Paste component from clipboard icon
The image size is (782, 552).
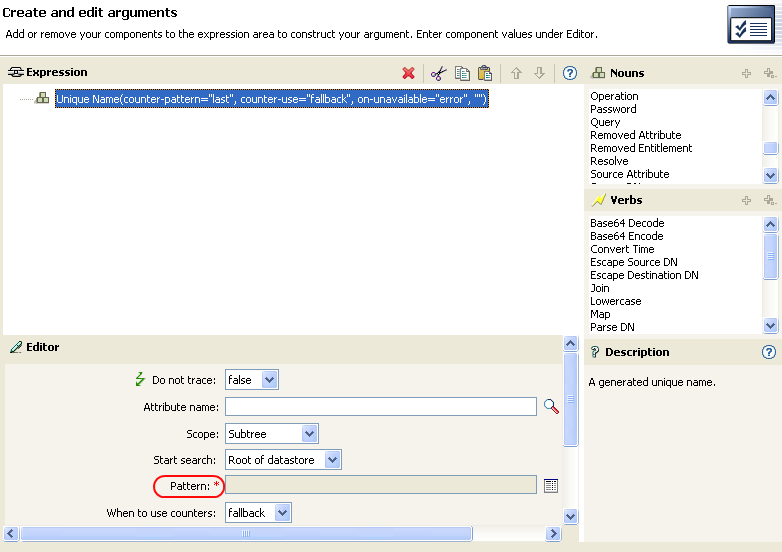click(485, 73)
